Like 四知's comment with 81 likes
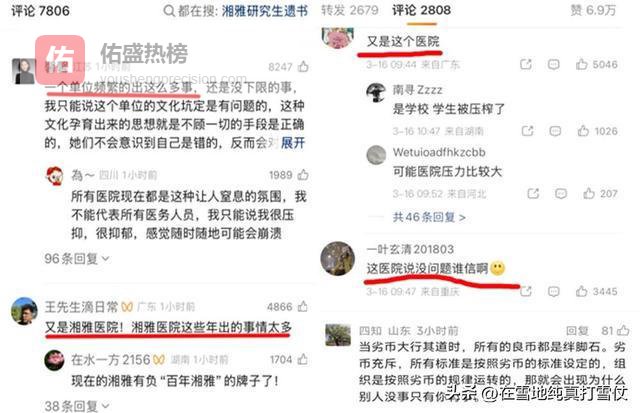 623,330
